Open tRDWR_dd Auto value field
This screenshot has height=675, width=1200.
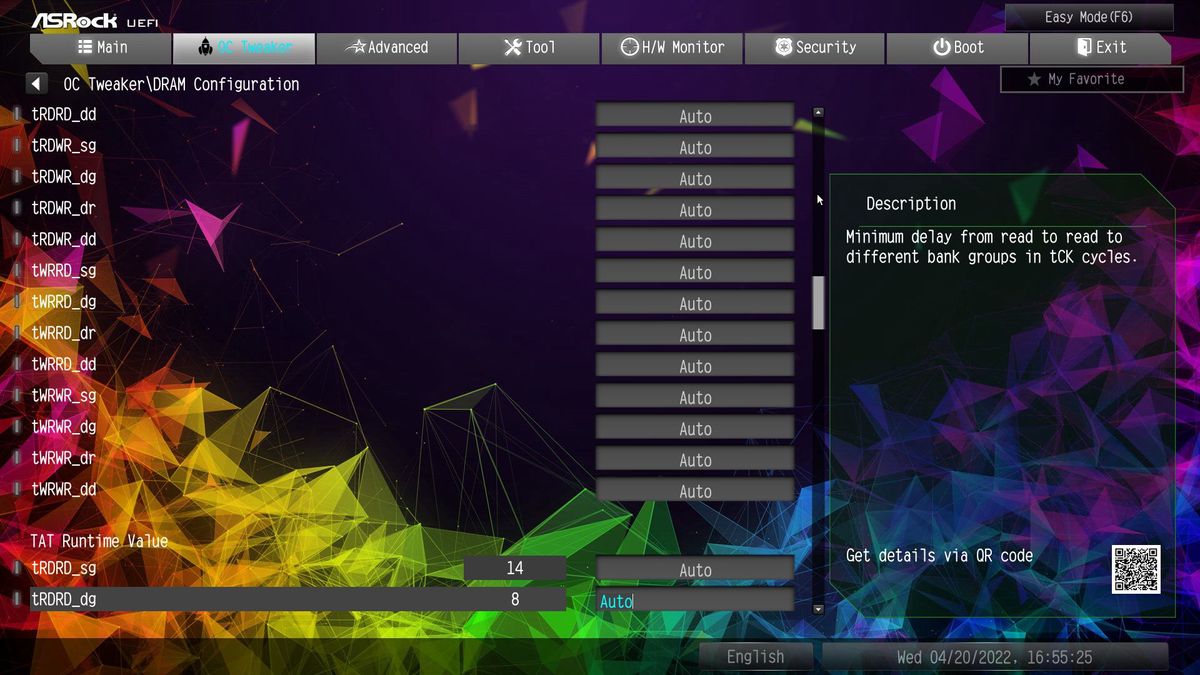pyautogui.click(x=695, y=241)
